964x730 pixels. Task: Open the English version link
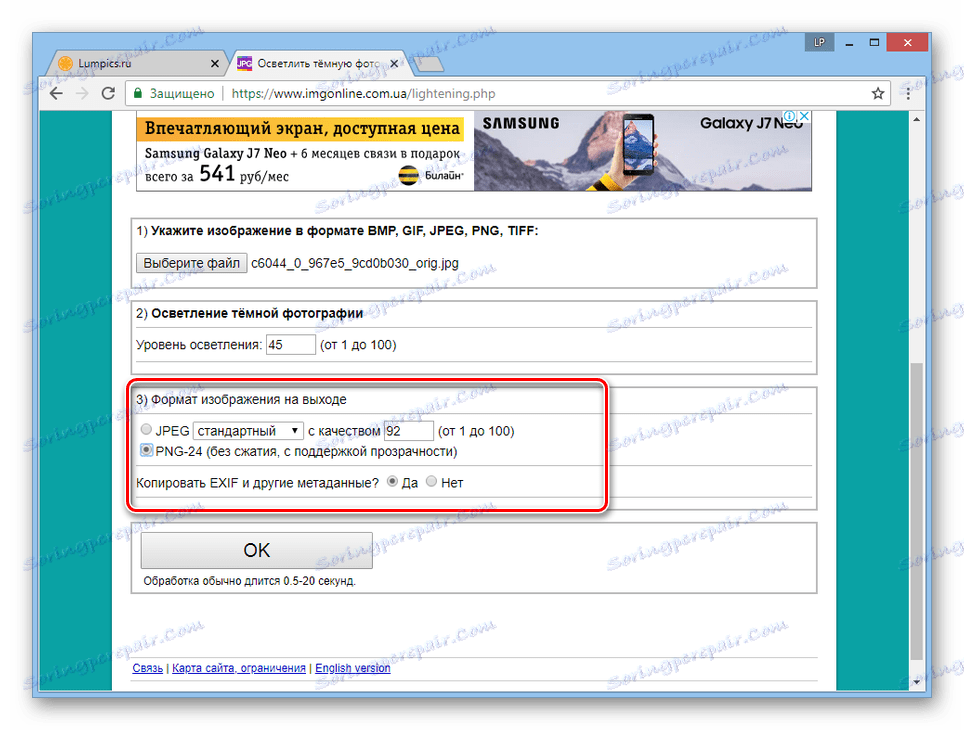[x=353, y=668]
